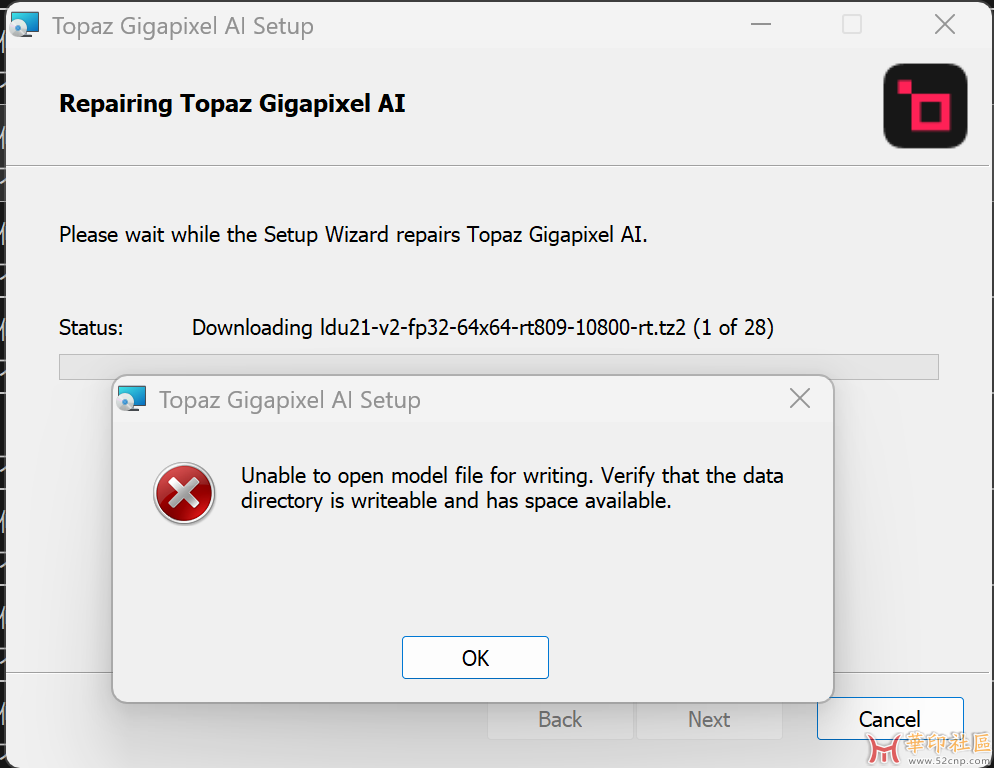
Task: Click the 'Please wait' description text
Action: (x=353, y=235)
